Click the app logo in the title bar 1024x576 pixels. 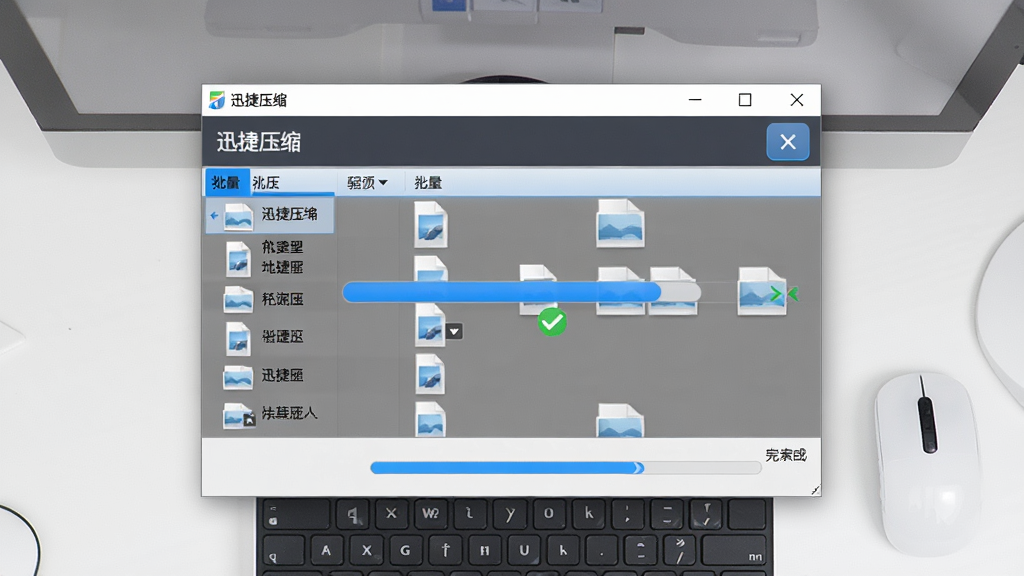pyautogui.click(x=217, y=100)
